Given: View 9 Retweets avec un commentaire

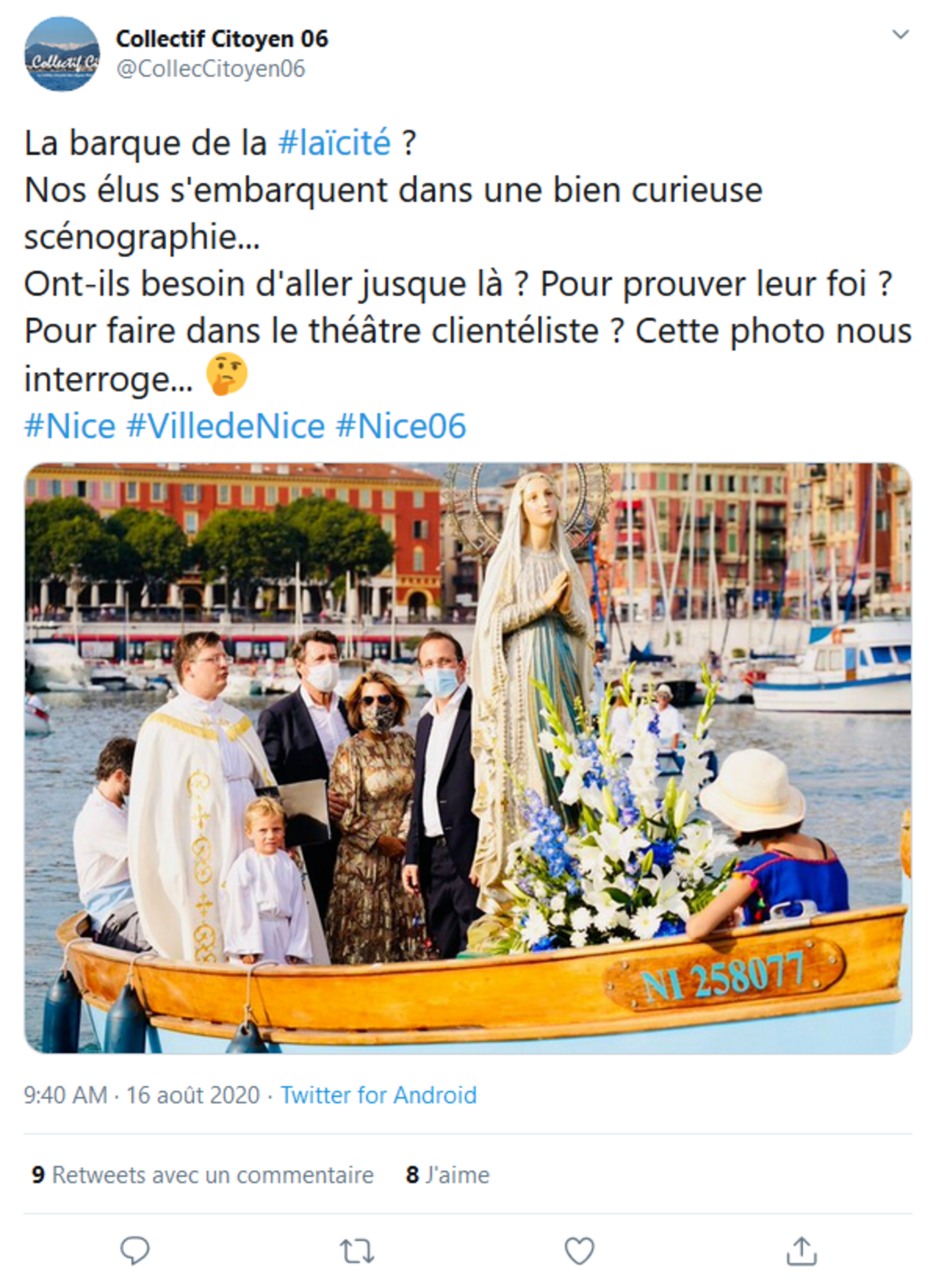Looking at the screenshot, I should click(203, 1175).
